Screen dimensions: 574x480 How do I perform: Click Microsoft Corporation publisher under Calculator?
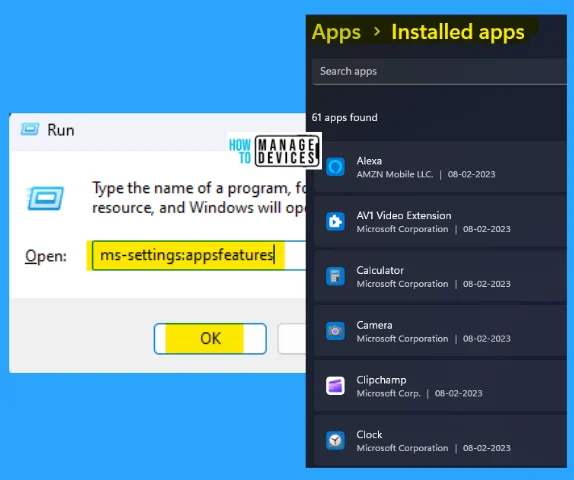coord(402,284)
